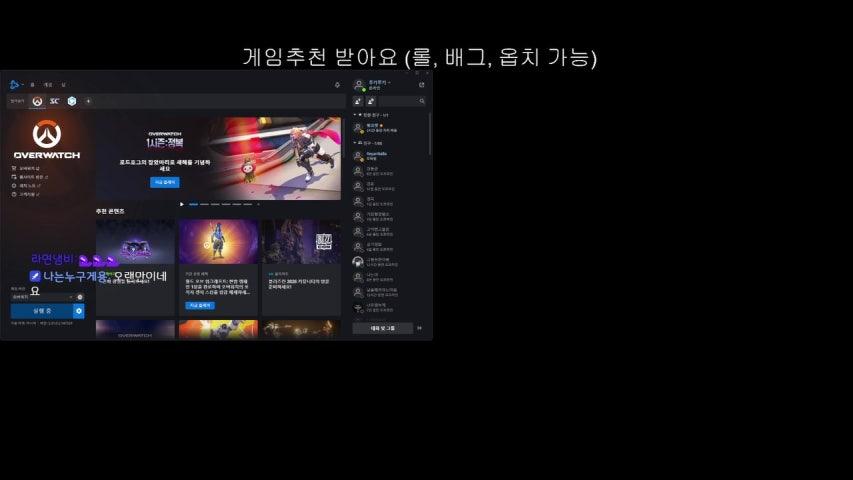Open the profile name status dropdown
This screenshot has width=853, height=480.
point(379,85)
